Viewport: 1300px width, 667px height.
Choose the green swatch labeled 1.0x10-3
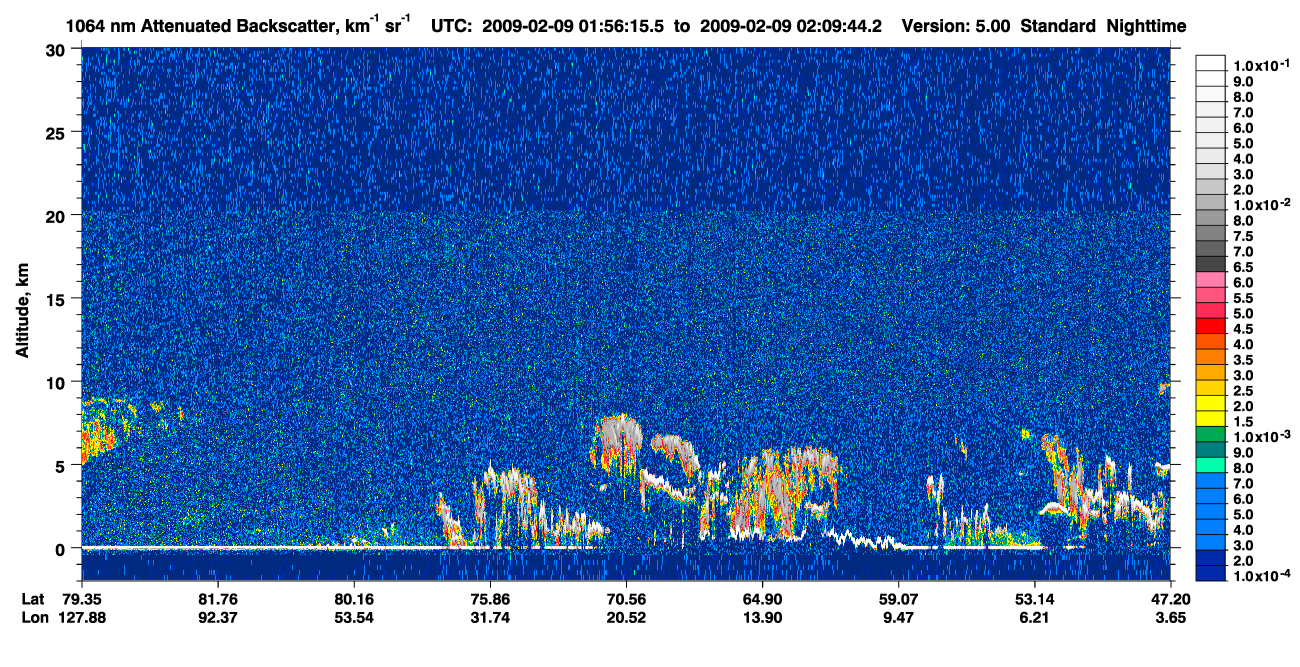1210,436
